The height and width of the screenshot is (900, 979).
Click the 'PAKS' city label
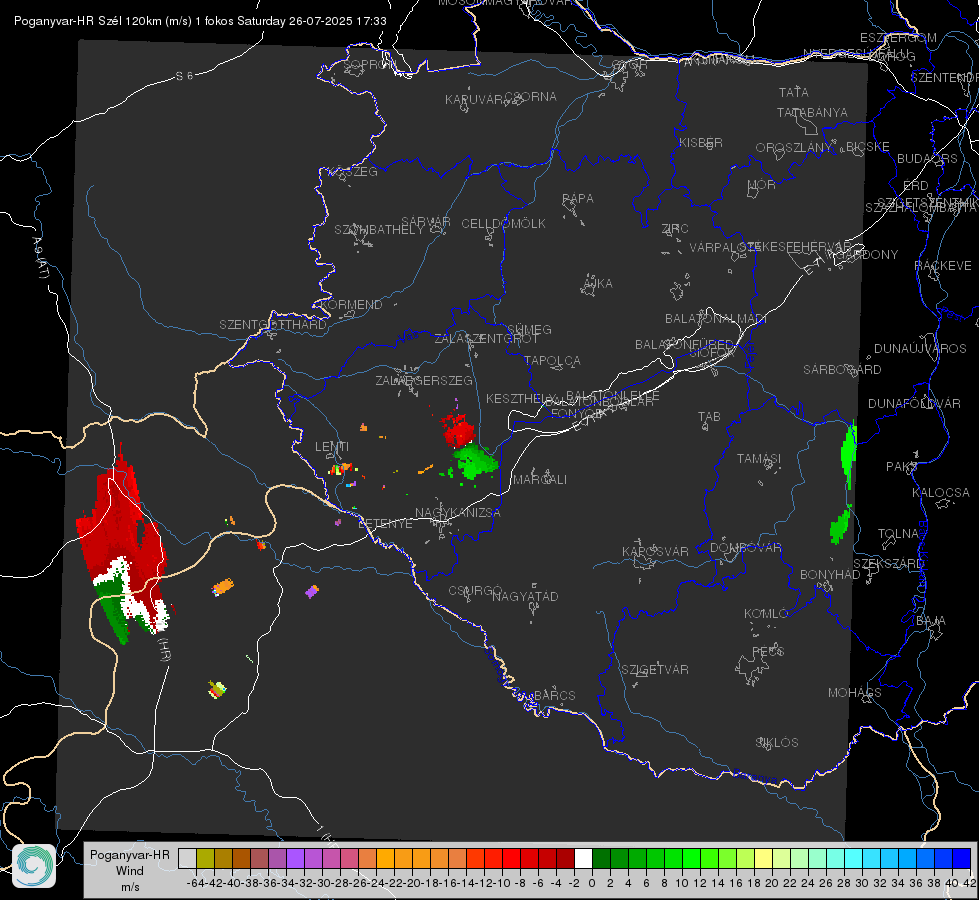902,467
